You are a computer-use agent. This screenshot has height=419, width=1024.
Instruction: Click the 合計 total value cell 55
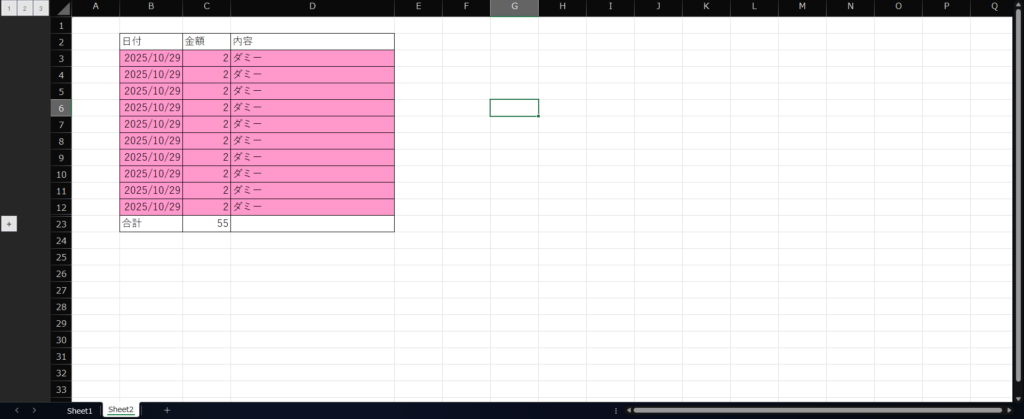(206, 224)
